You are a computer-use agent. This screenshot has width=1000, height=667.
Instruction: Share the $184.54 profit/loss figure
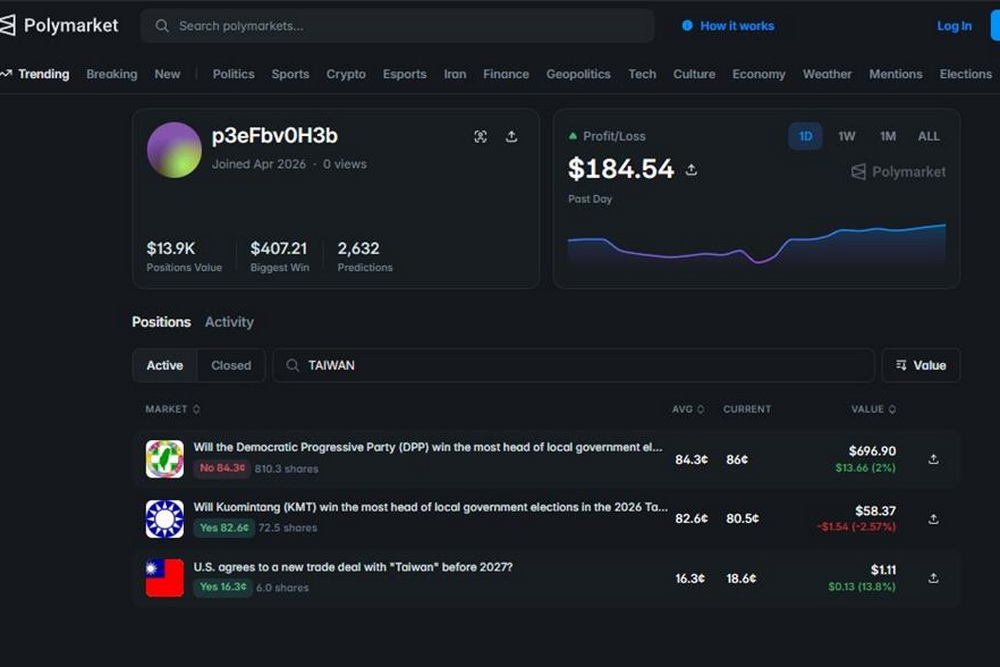coord(691,170)
